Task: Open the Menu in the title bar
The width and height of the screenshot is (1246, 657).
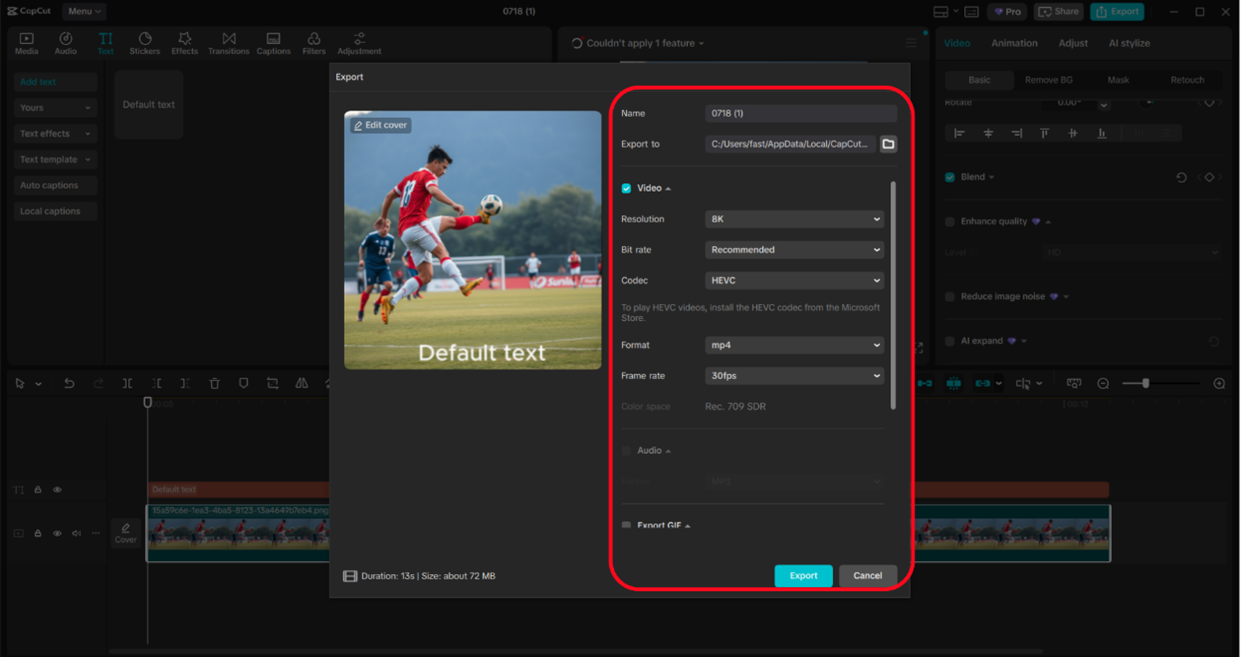Action: tap(84, 11)
